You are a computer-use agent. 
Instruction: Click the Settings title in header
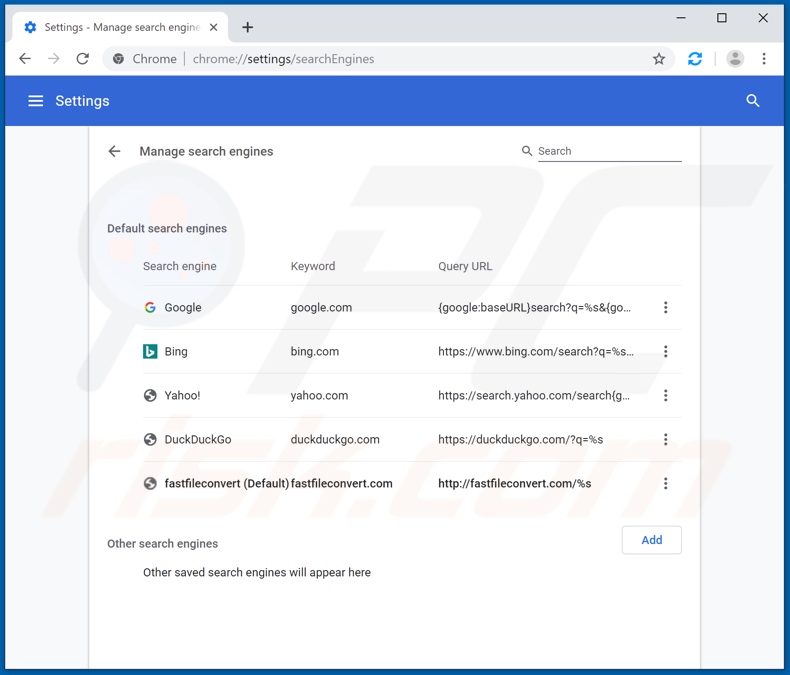[x=82, y=101]
